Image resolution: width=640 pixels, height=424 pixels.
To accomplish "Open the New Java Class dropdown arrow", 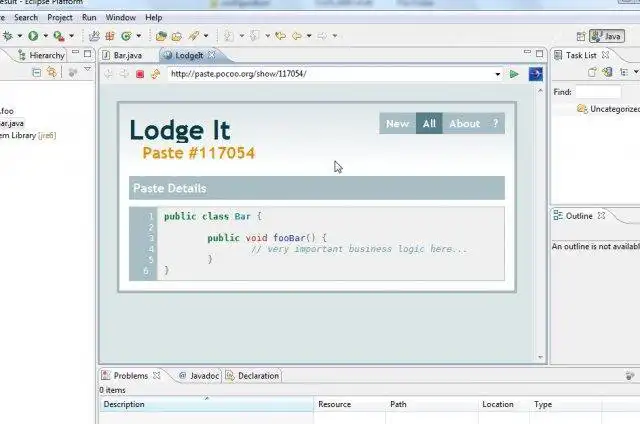I will [139, 36].
